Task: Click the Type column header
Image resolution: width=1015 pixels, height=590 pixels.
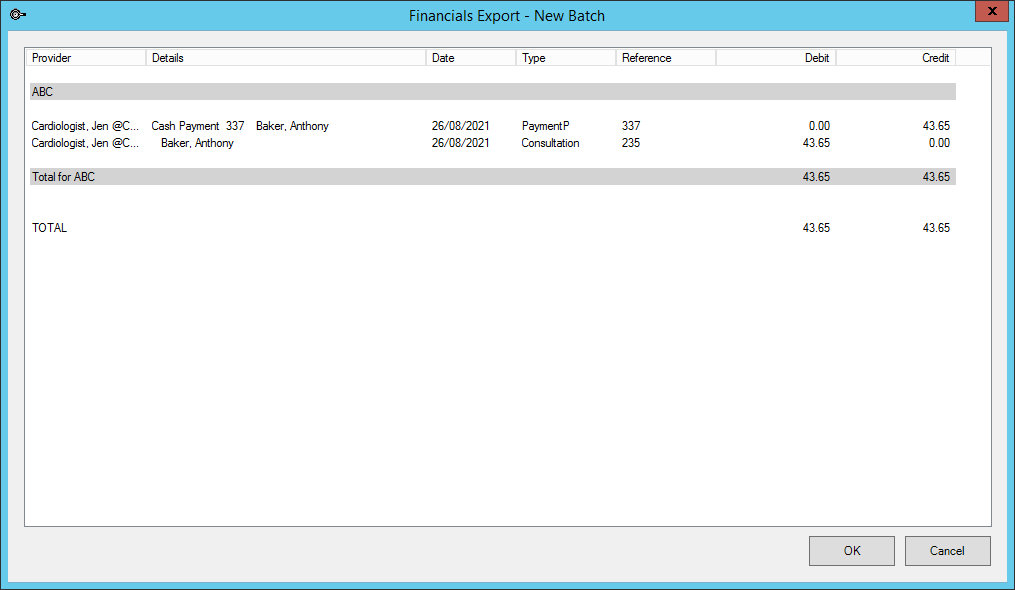Action: tap(566, 58)
